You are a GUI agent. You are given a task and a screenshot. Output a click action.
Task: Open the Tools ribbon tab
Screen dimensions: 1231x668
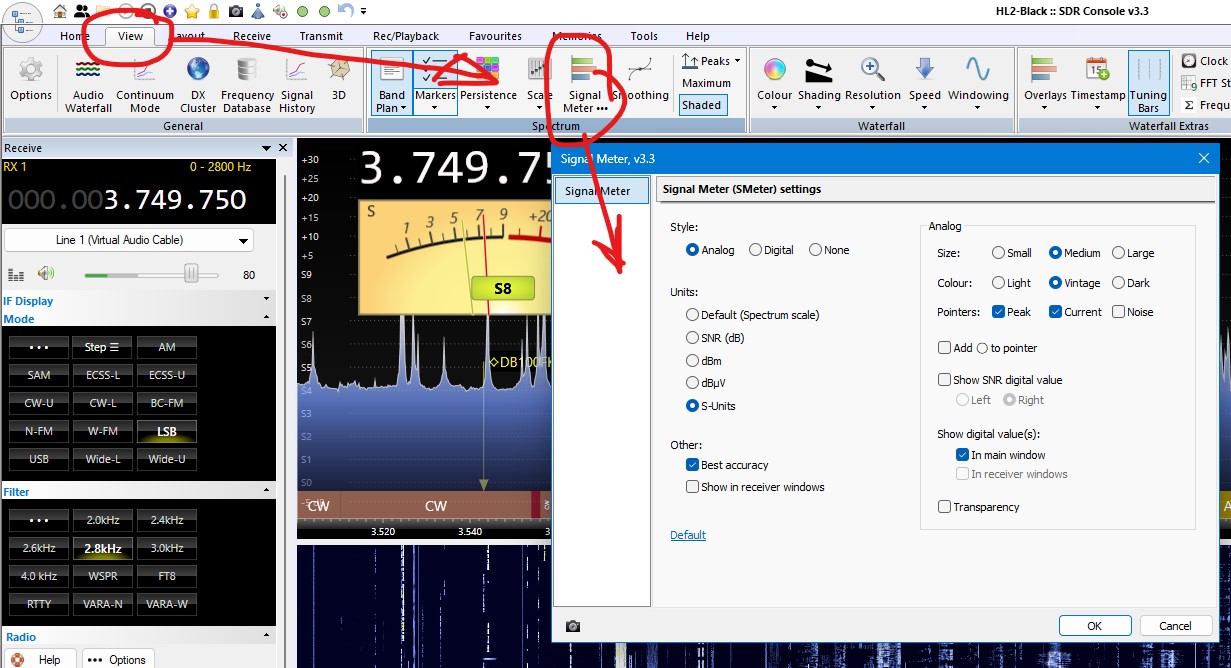click(644, 36)
